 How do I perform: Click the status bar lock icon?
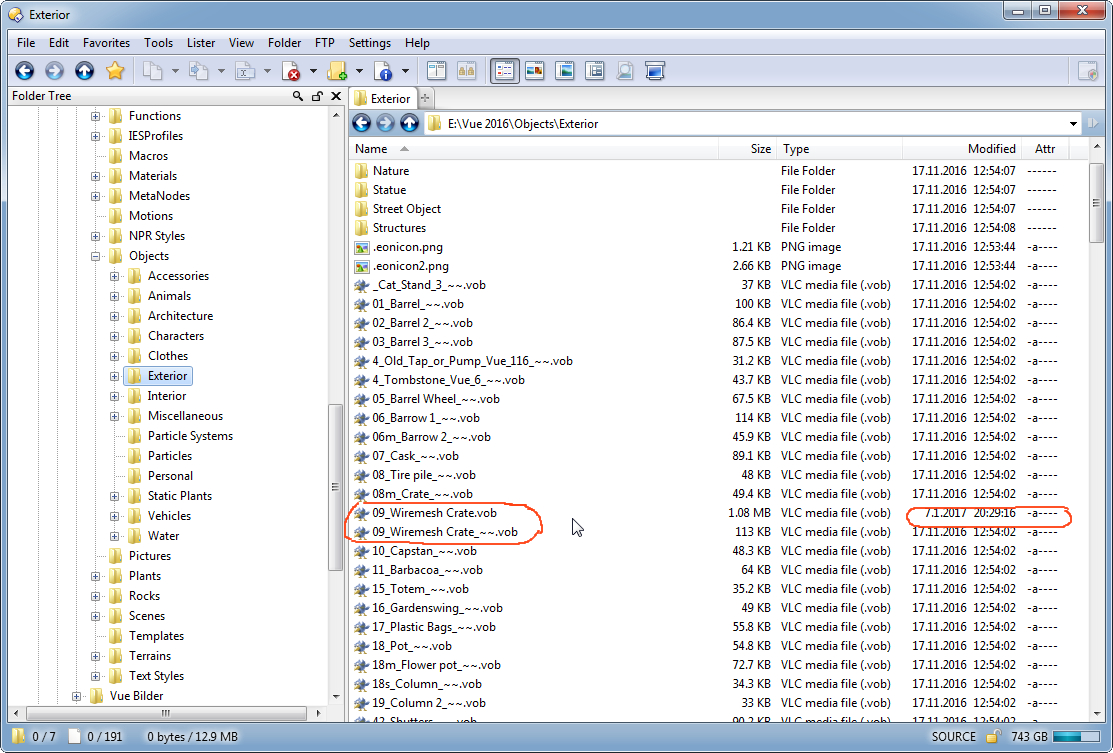pyautogui.click(x=993, y=737)
